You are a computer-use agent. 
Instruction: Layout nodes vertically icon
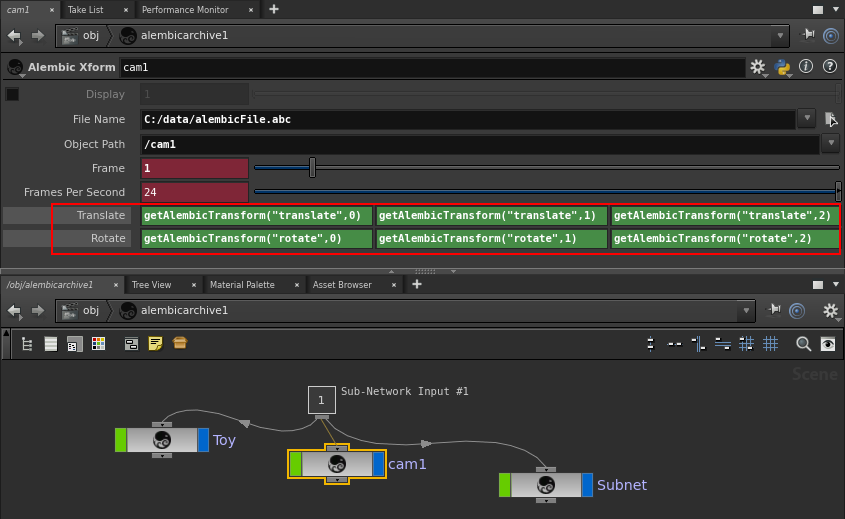tap(650, 344)
